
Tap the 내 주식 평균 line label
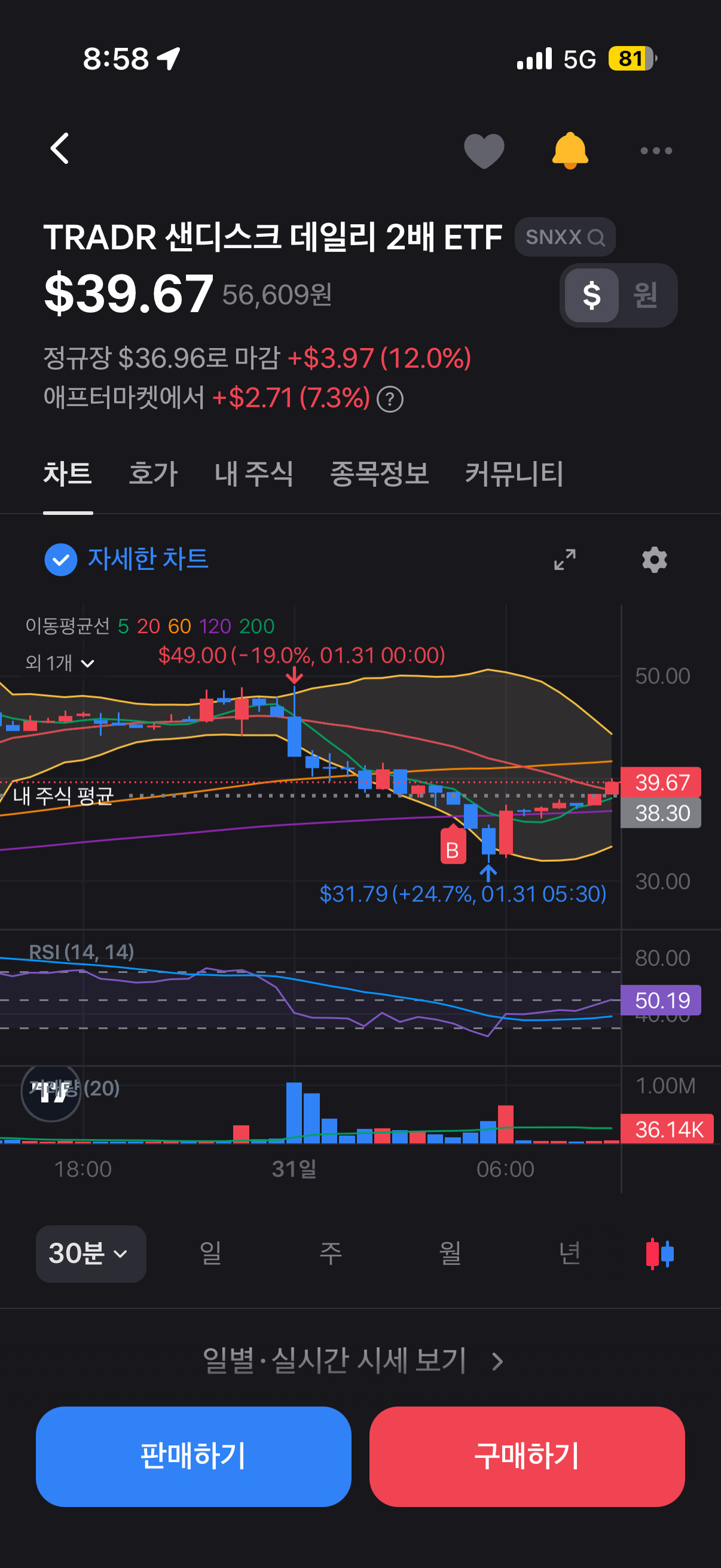coord(63,795)
